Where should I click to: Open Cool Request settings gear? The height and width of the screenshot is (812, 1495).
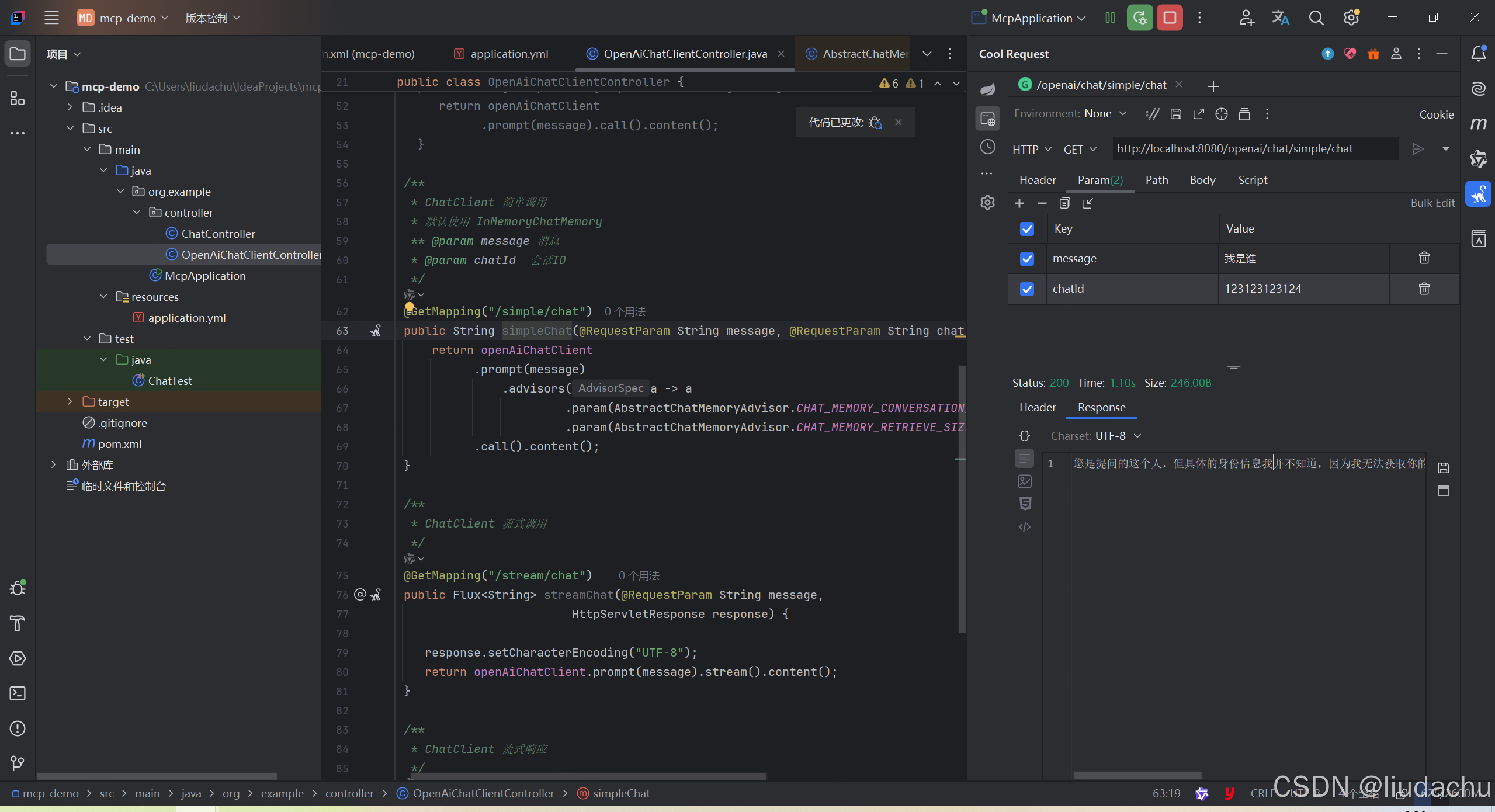click(x=987, y=203)
